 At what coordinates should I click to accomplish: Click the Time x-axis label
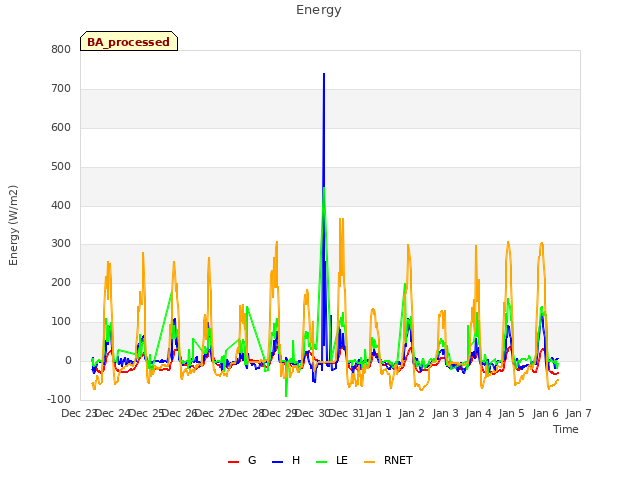(x=565, y=429)
